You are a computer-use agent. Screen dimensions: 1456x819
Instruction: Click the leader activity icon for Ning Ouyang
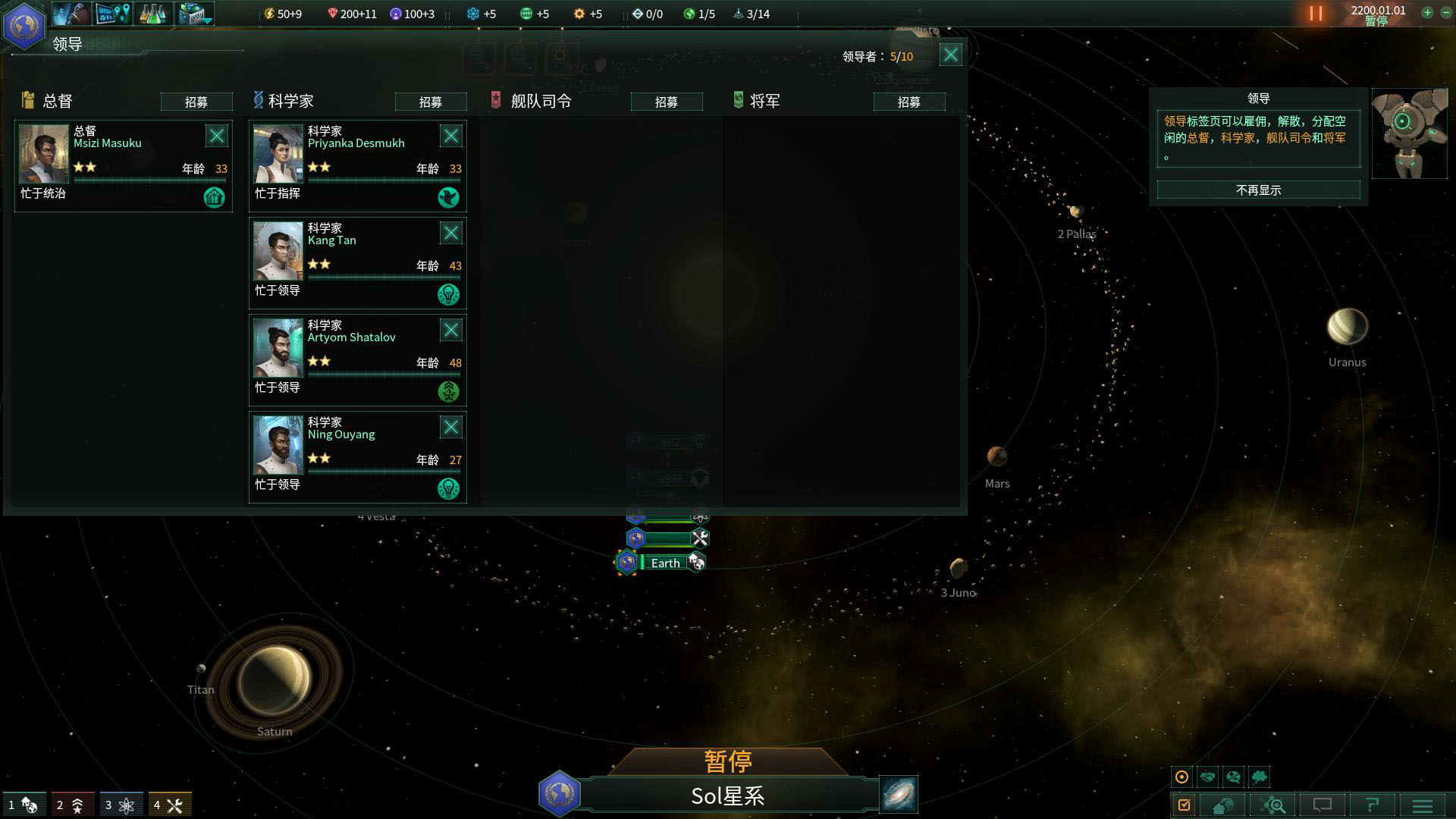click(x=448, y=487)
